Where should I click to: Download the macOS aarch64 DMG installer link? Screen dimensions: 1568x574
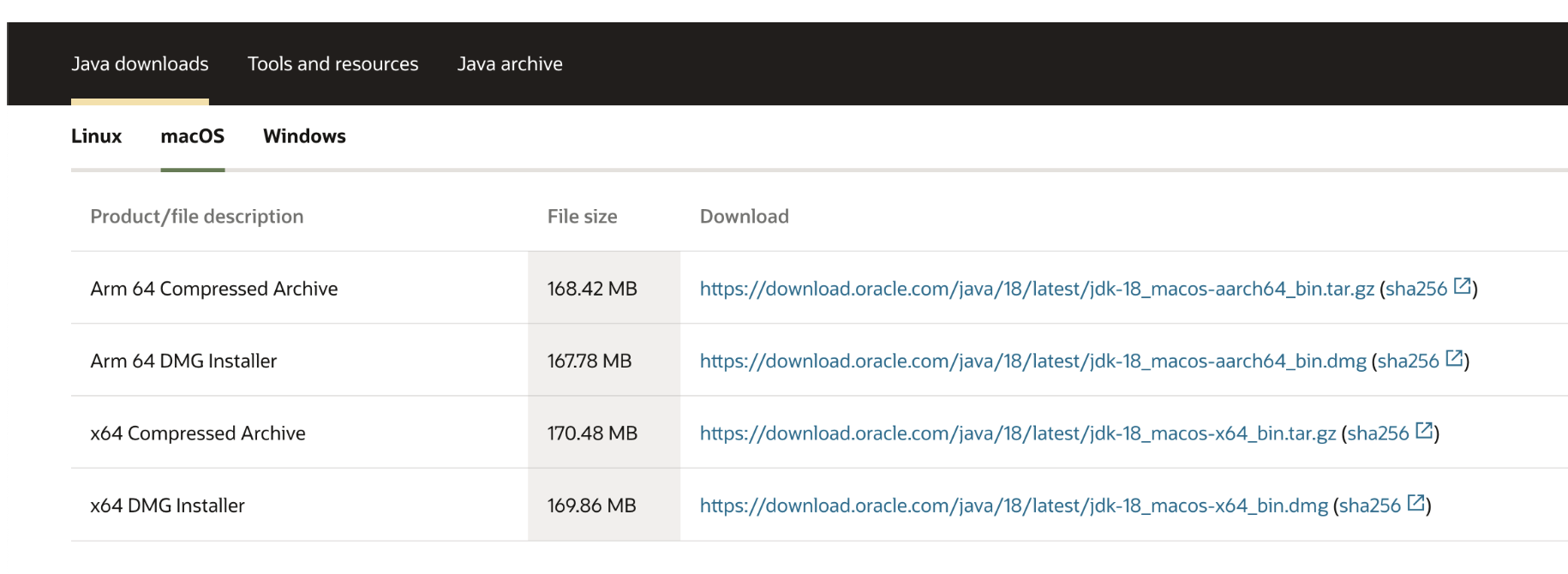pyautogui.click(x=1032, y=361)
